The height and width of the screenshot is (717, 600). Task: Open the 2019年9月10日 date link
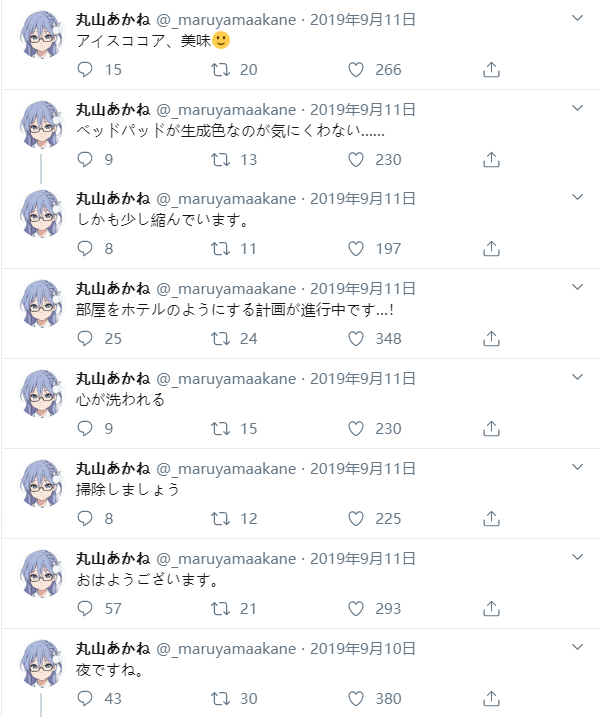[x=363, y=648]
